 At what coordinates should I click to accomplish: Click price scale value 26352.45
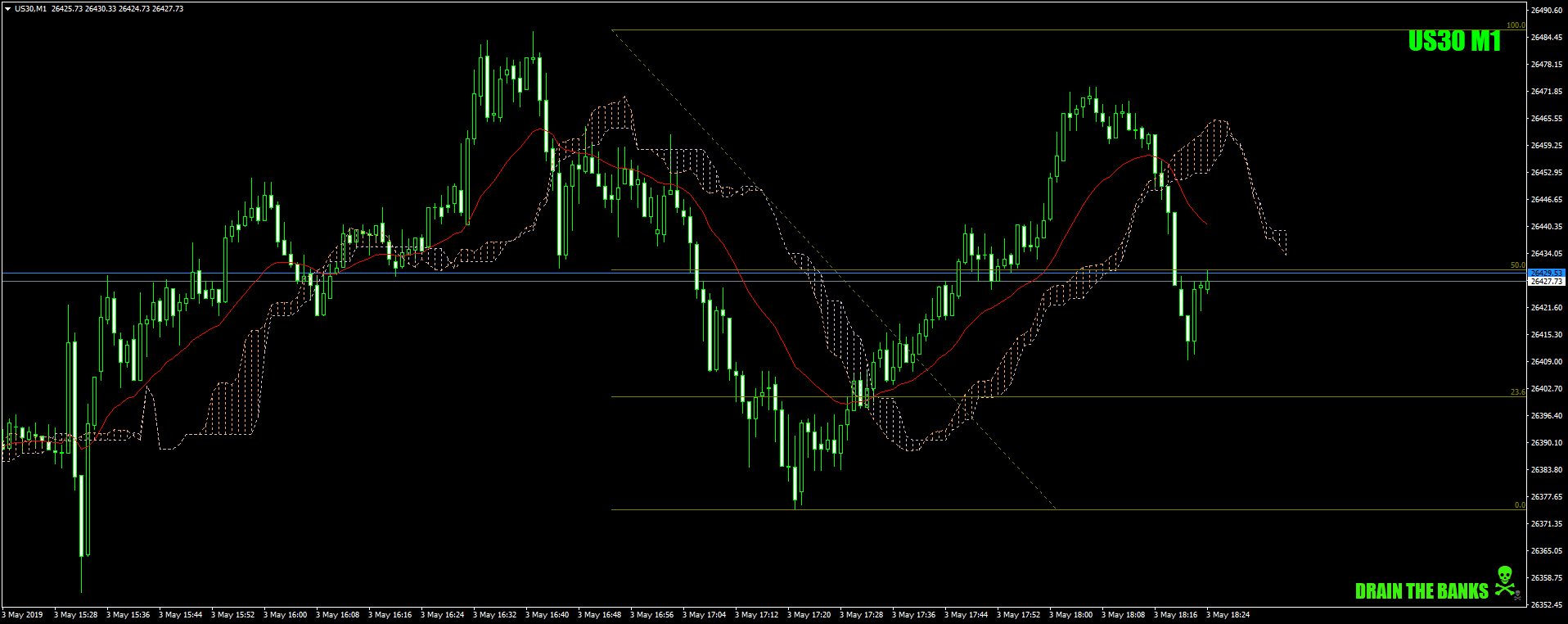tap(1547, 605)
